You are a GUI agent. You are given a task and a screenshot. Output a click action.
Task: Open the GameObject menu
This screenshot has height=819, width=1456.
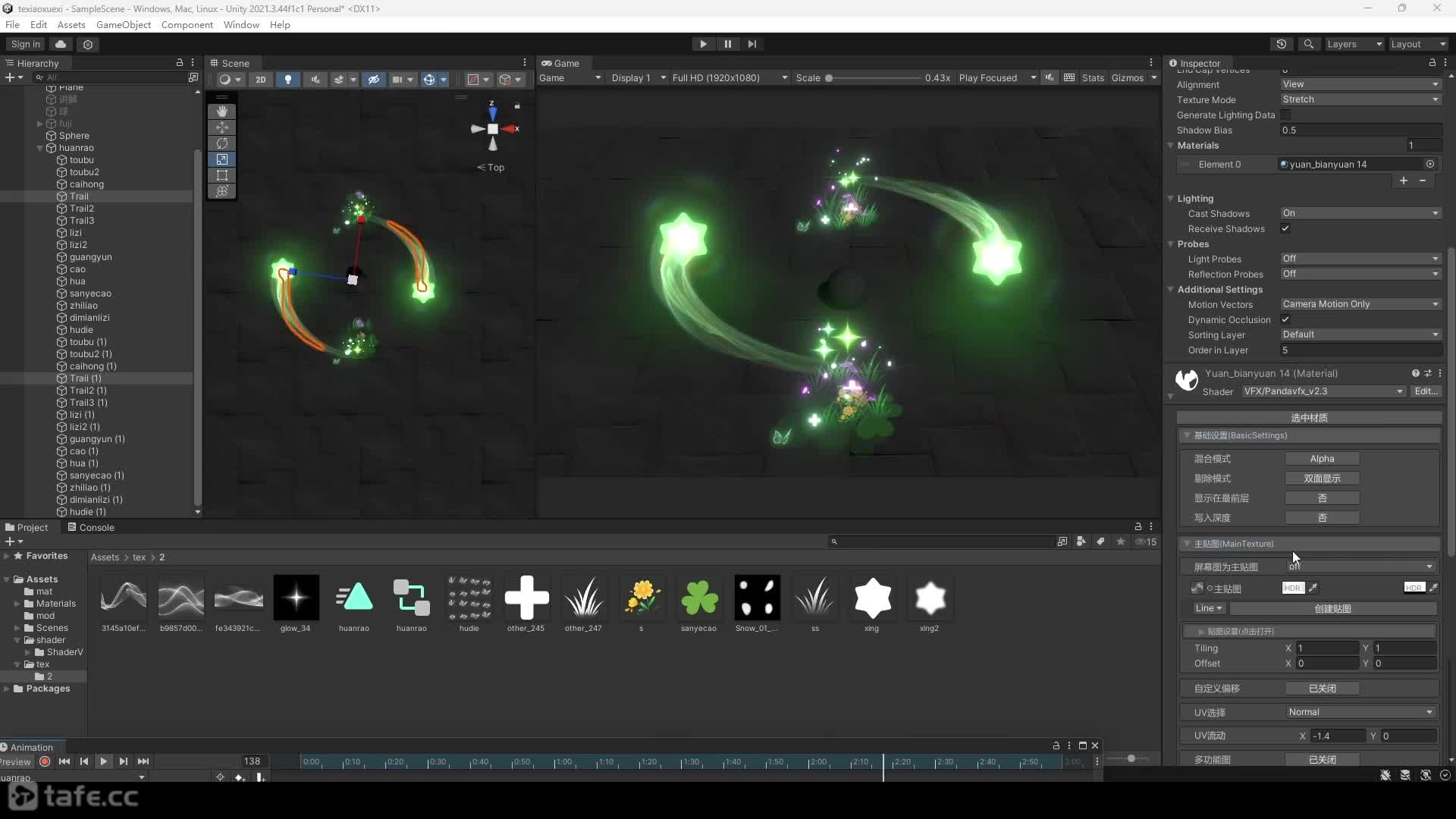point(123,24)
